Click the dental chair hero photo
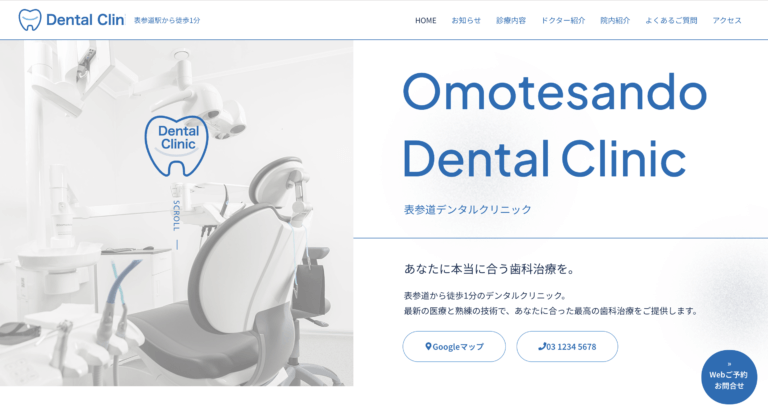 pyautogui.click(x=176, y=213)
